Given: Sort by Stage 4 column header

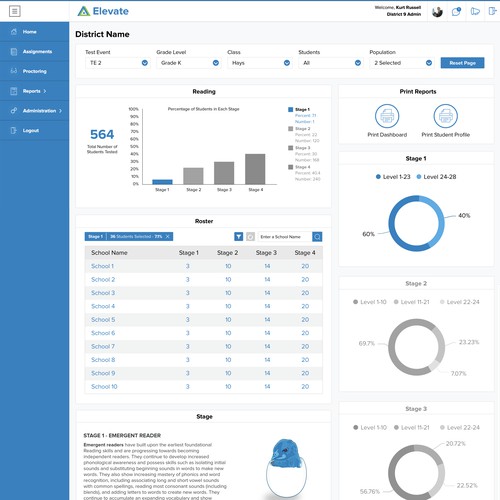Looking at the screenshot, I should [305, 253].
